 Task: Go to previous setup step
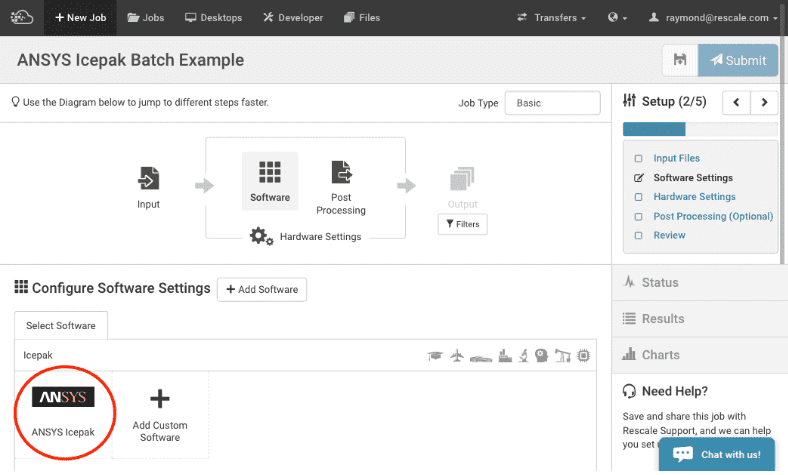click(736, 103)
